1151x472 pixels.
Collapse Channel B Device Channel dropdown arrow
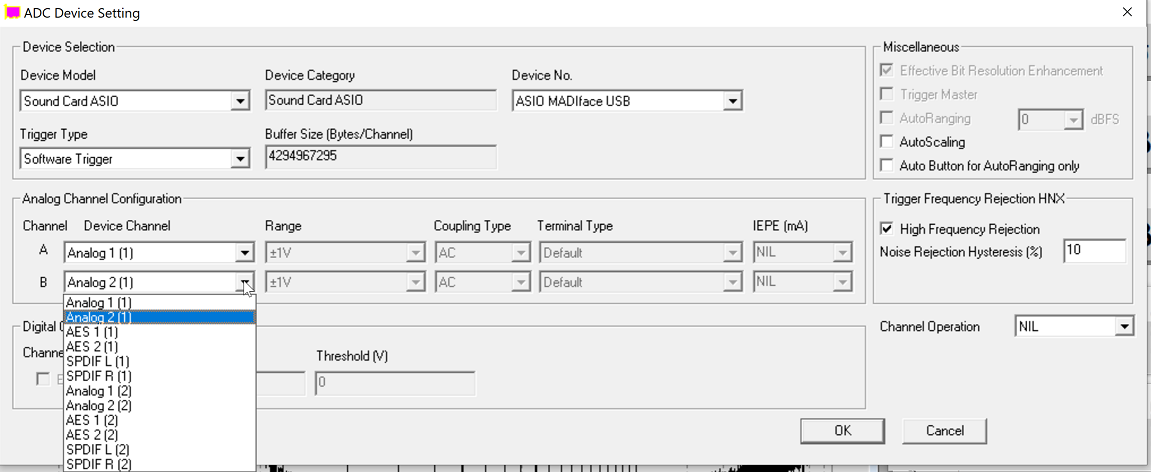click(245, 283)
